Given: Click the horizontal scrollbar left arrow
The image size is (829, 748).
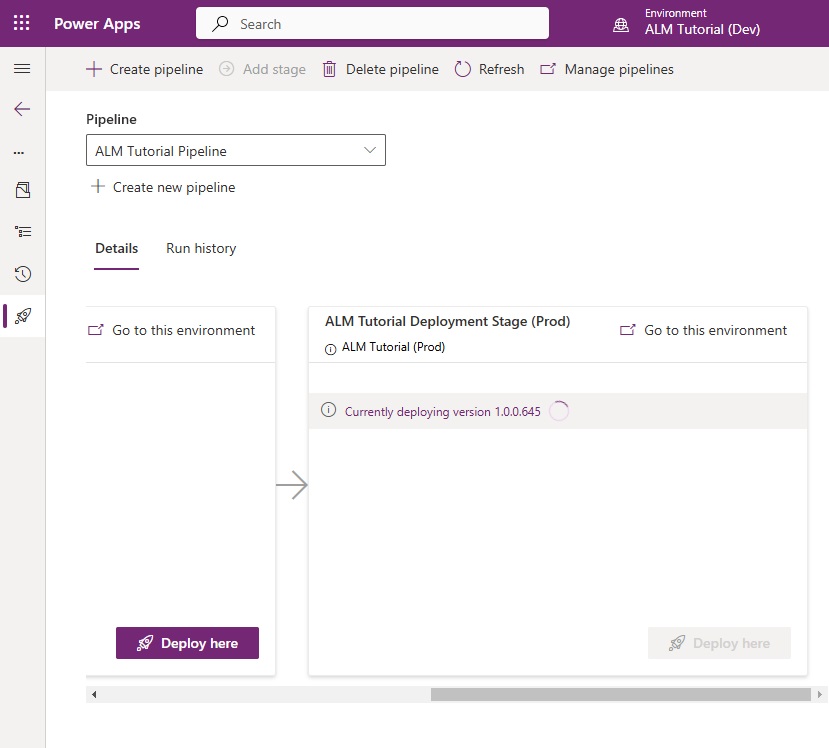Looking at the screenshot, I should (94, 695).
